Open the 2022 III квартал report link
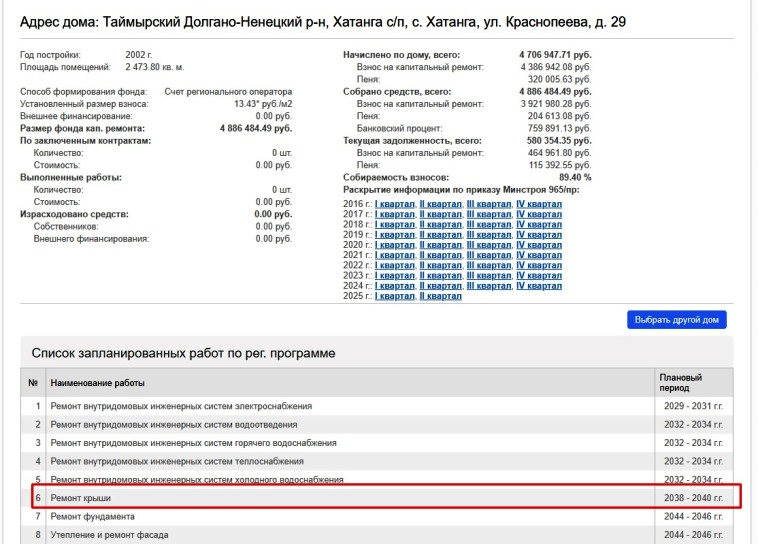Screen dimensions: 758x544 [489, 266]
